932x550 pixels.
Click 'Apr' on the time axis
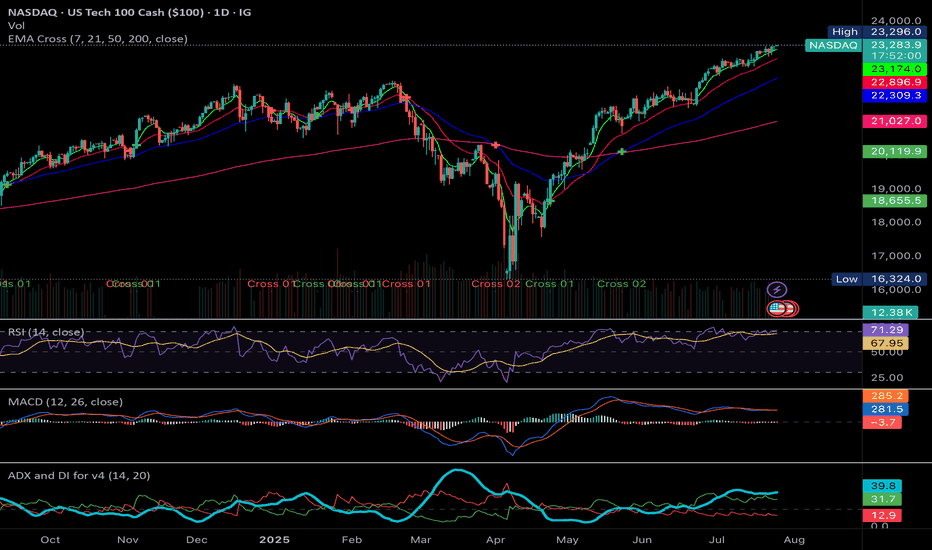495,540
